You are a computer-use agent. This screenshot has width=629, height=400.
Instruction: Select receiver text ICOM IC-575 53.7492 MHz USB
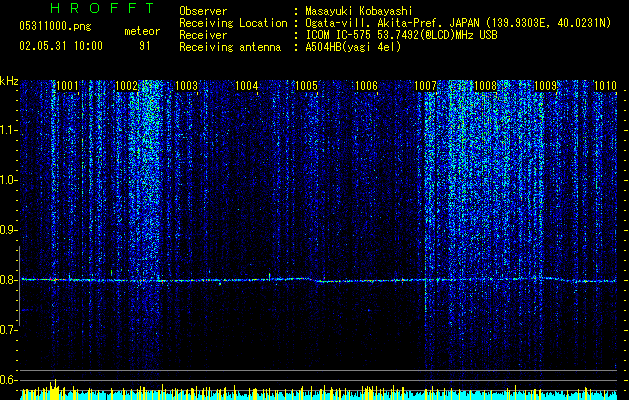401,35
